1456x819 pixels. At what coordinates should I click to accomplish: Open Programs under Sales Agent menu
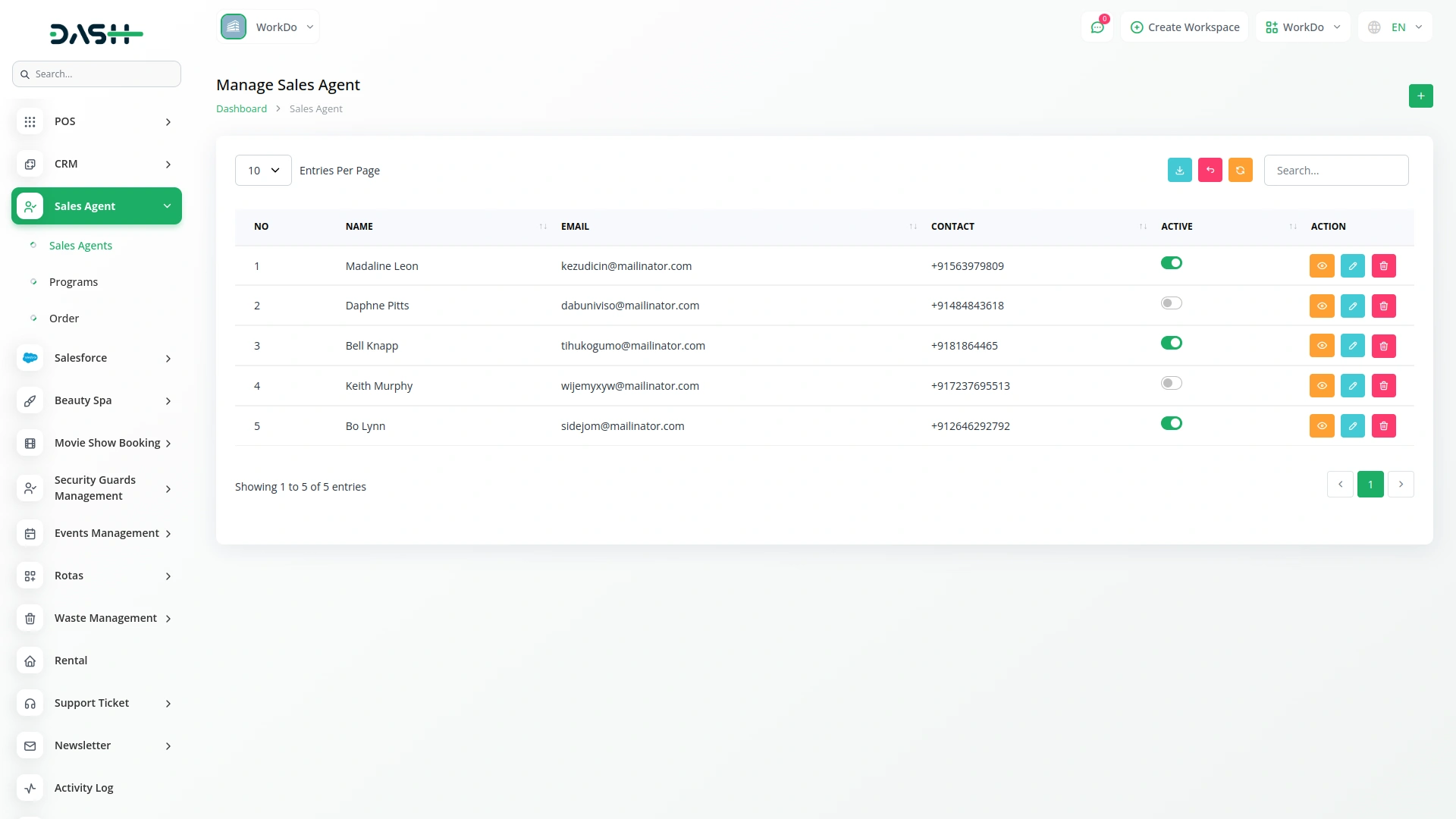(x=74, y=282)
